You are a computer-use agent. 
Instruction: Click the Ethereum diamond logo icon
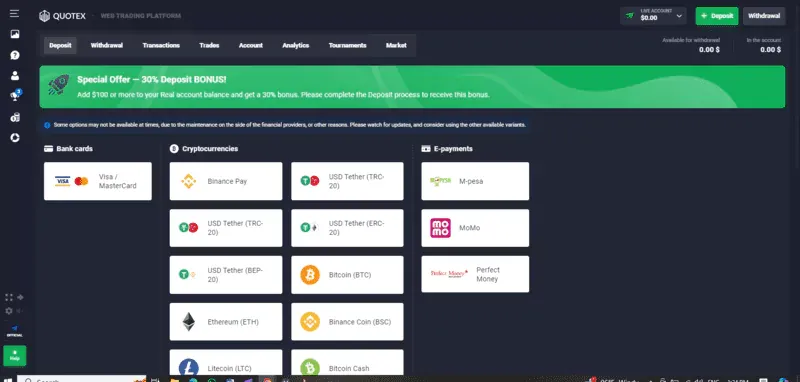click(189, 322)
